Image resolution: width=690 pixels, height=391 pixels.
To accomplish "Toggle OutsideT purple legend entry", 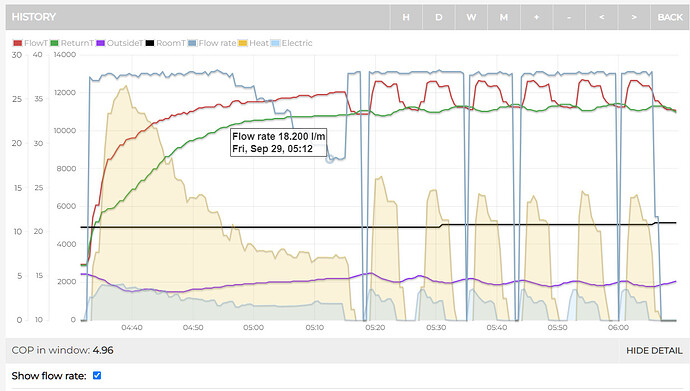I will (120, 43).
